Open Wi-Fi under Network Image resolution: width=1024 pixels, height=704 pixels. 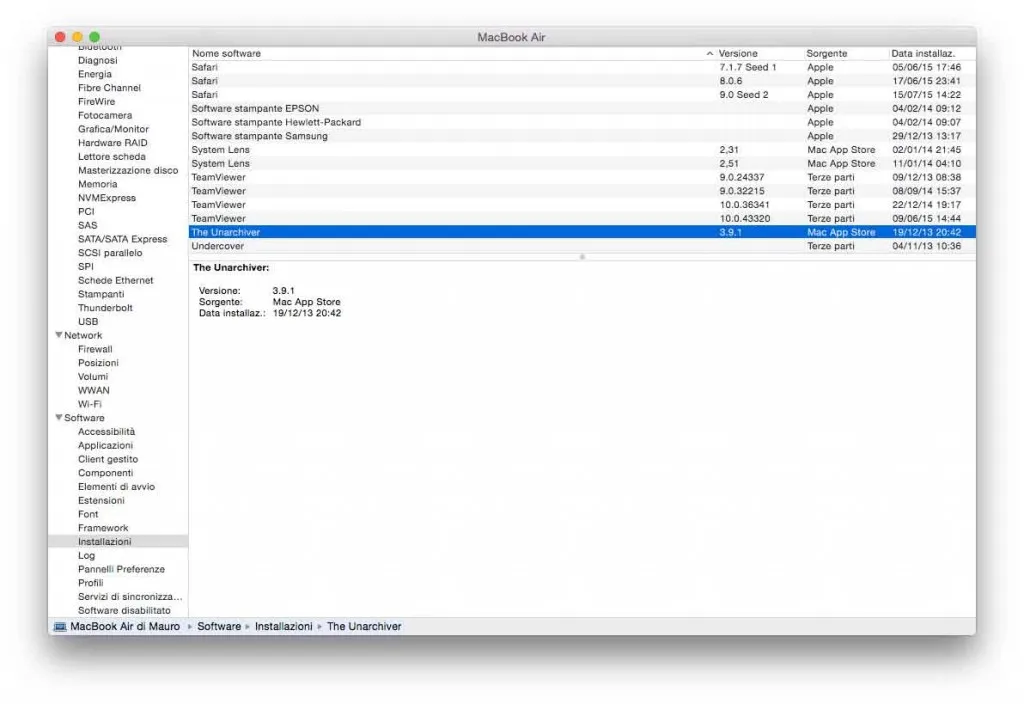(89, 404)
